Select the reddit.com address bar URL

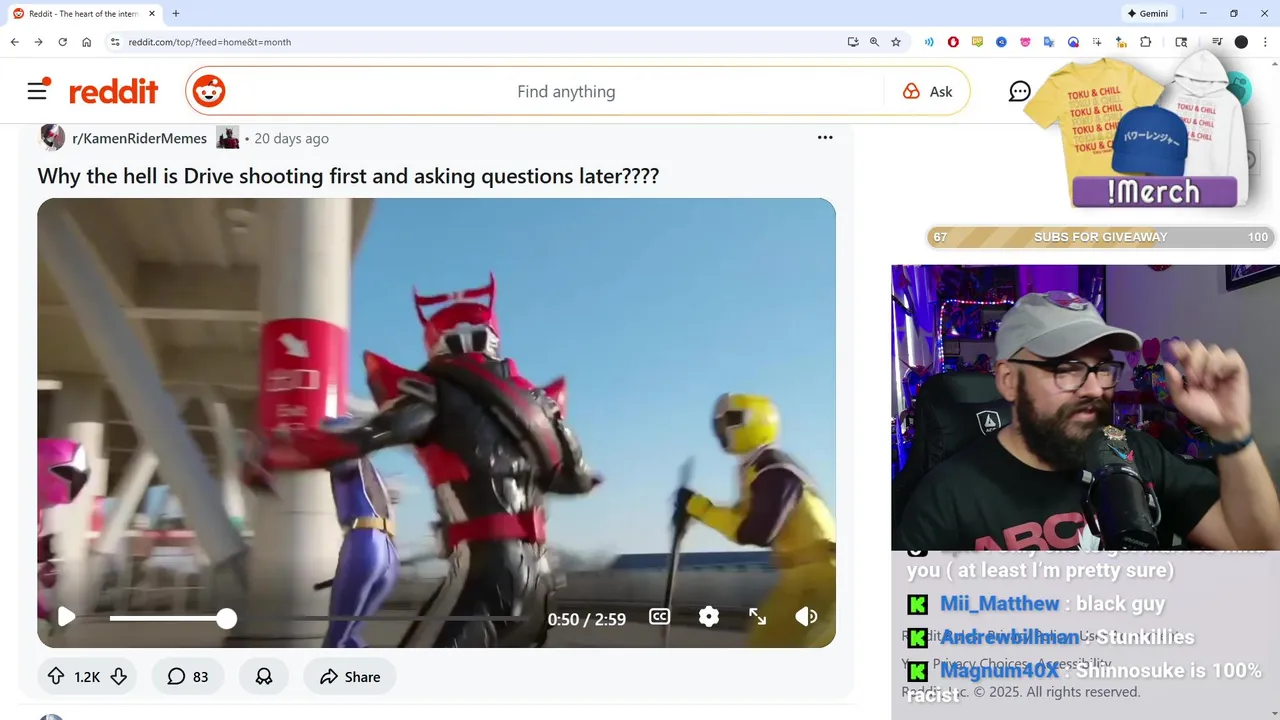pyautogui.click(x=210, y=42)
